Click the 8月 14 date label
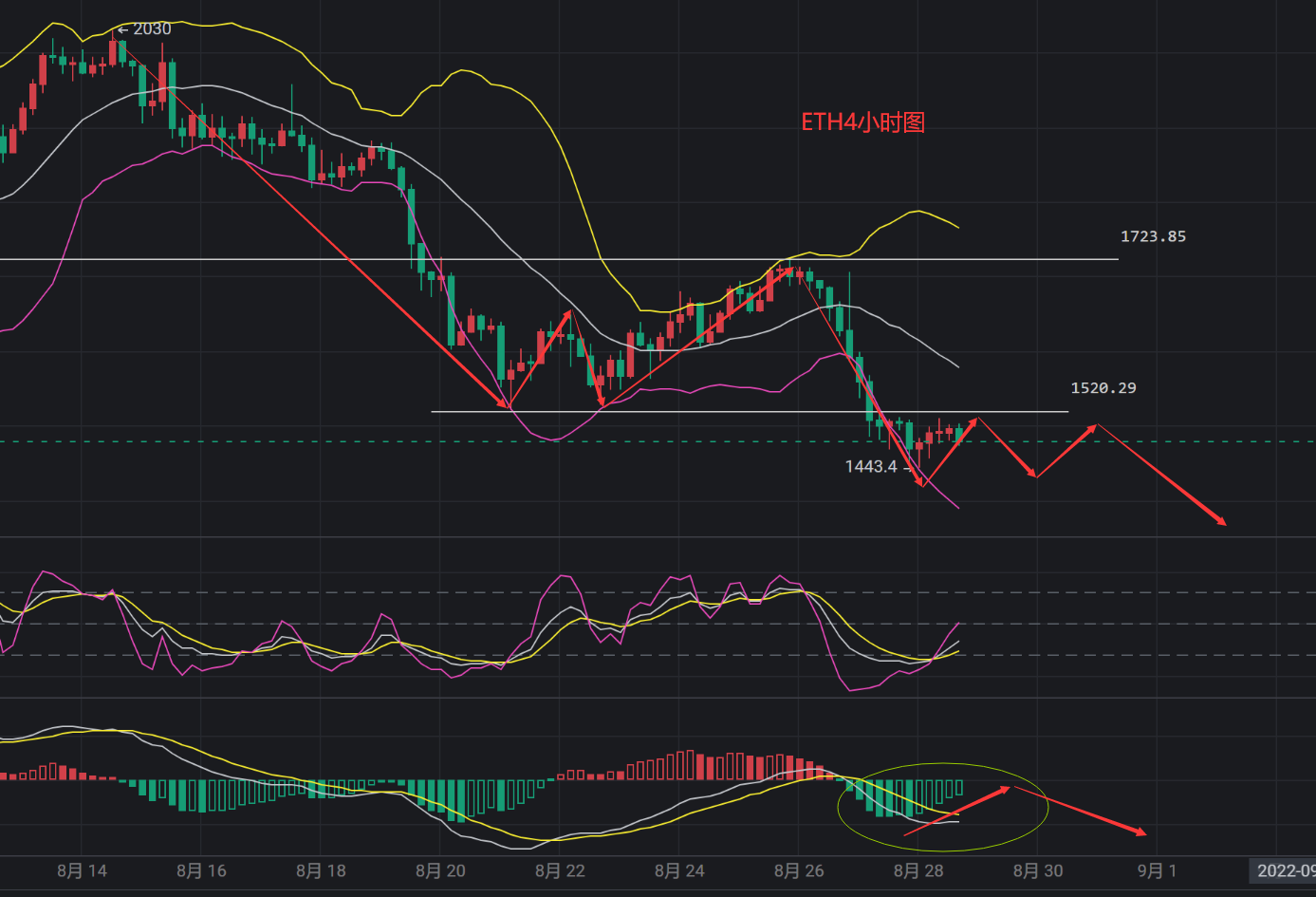This screenshot has height=897, width=1316. (83, 870)
